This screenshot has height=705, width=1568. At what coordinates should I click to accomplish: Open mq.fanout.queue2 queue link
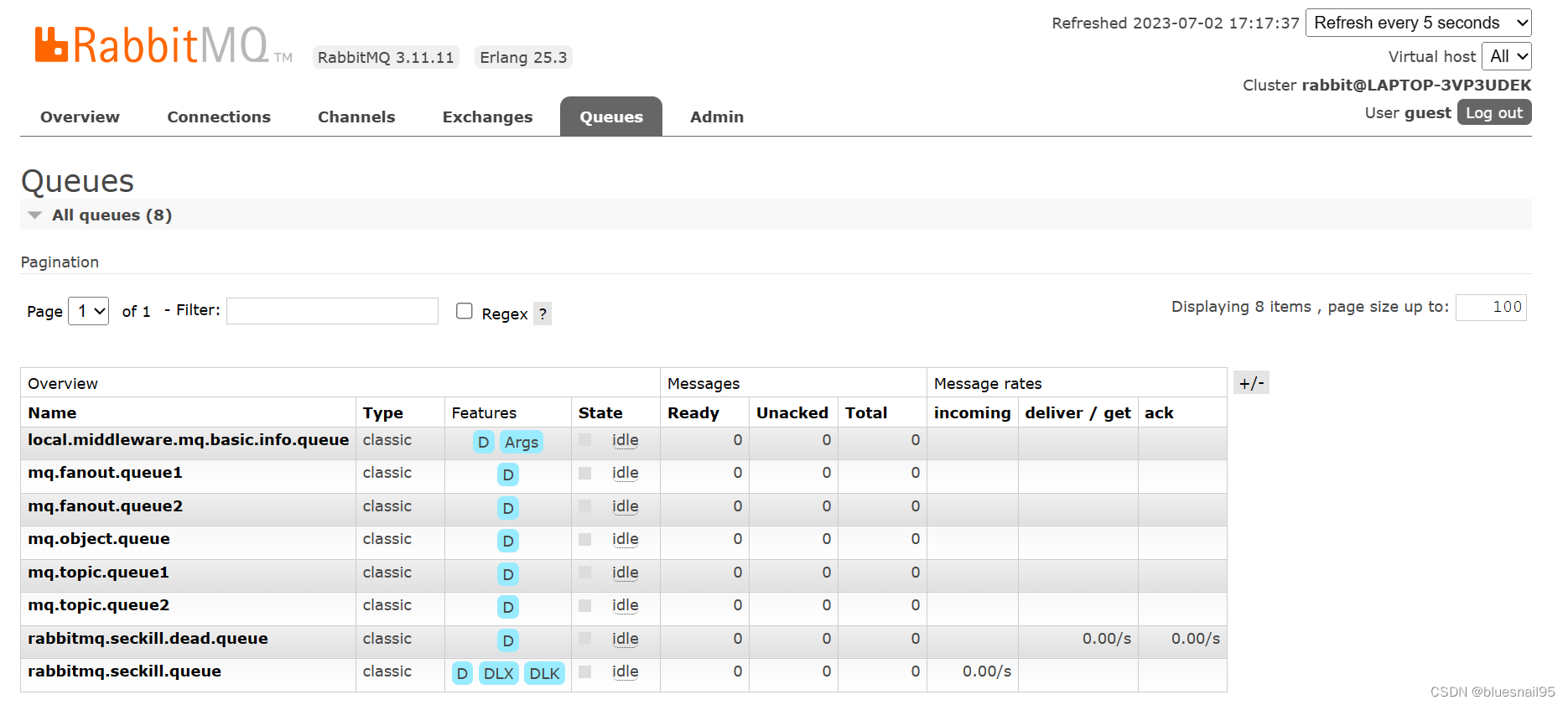[x=105, y=506]
